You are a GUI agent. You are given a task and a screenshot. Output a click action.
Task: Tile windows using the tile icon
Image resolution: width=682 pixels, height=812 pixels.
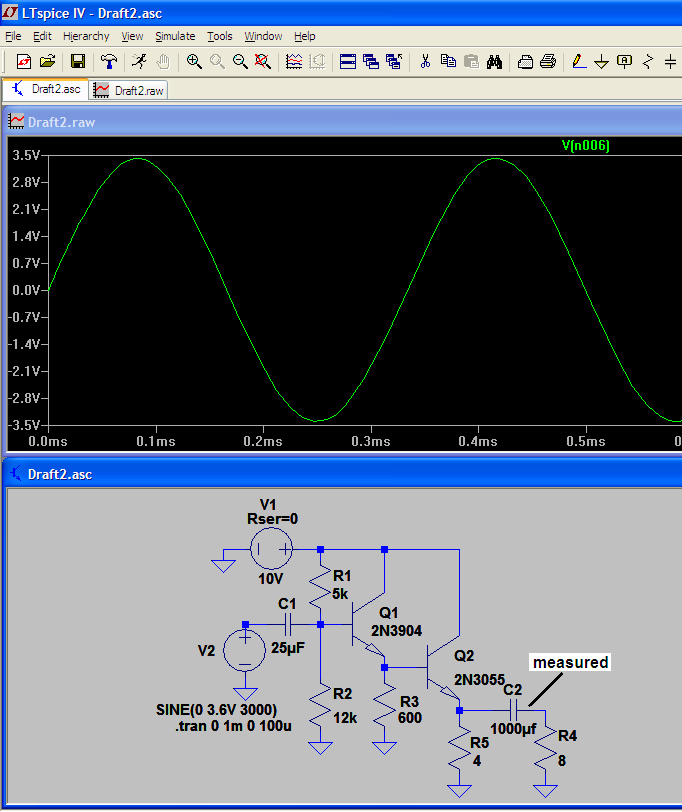(347, 62)
